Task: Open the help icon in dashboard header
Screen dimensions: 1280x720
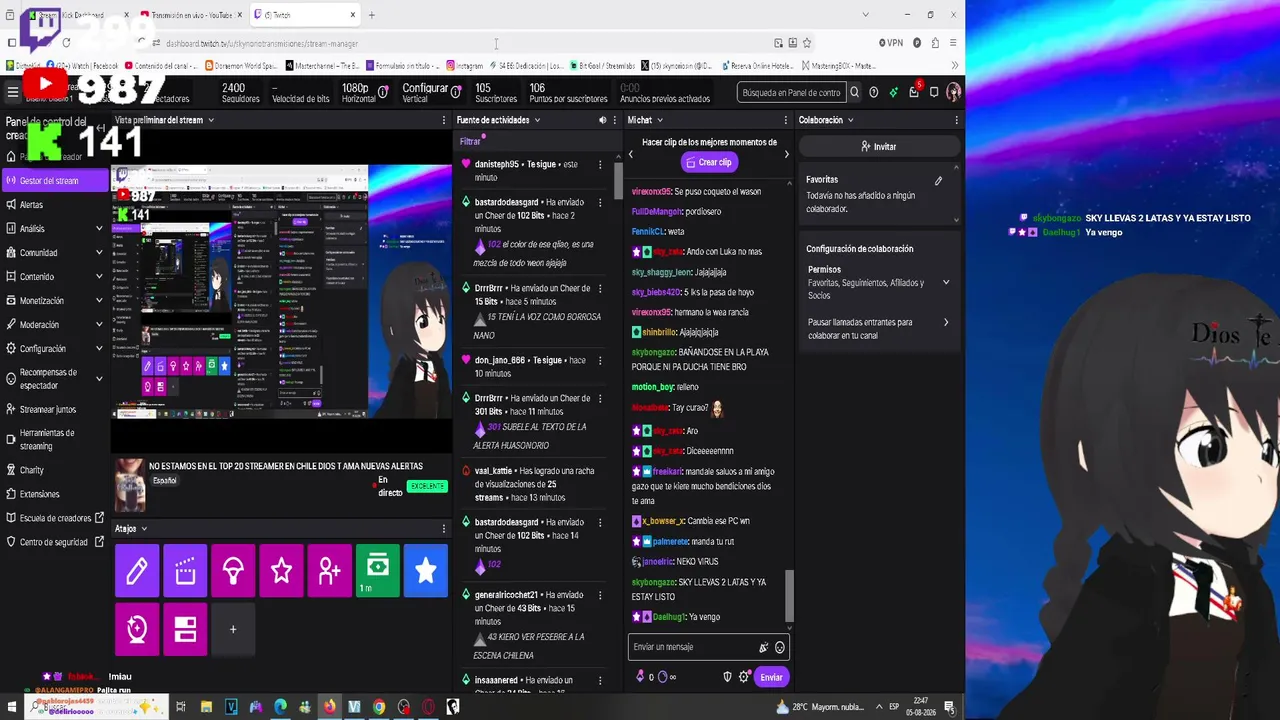Action: [x=874, y=92]
